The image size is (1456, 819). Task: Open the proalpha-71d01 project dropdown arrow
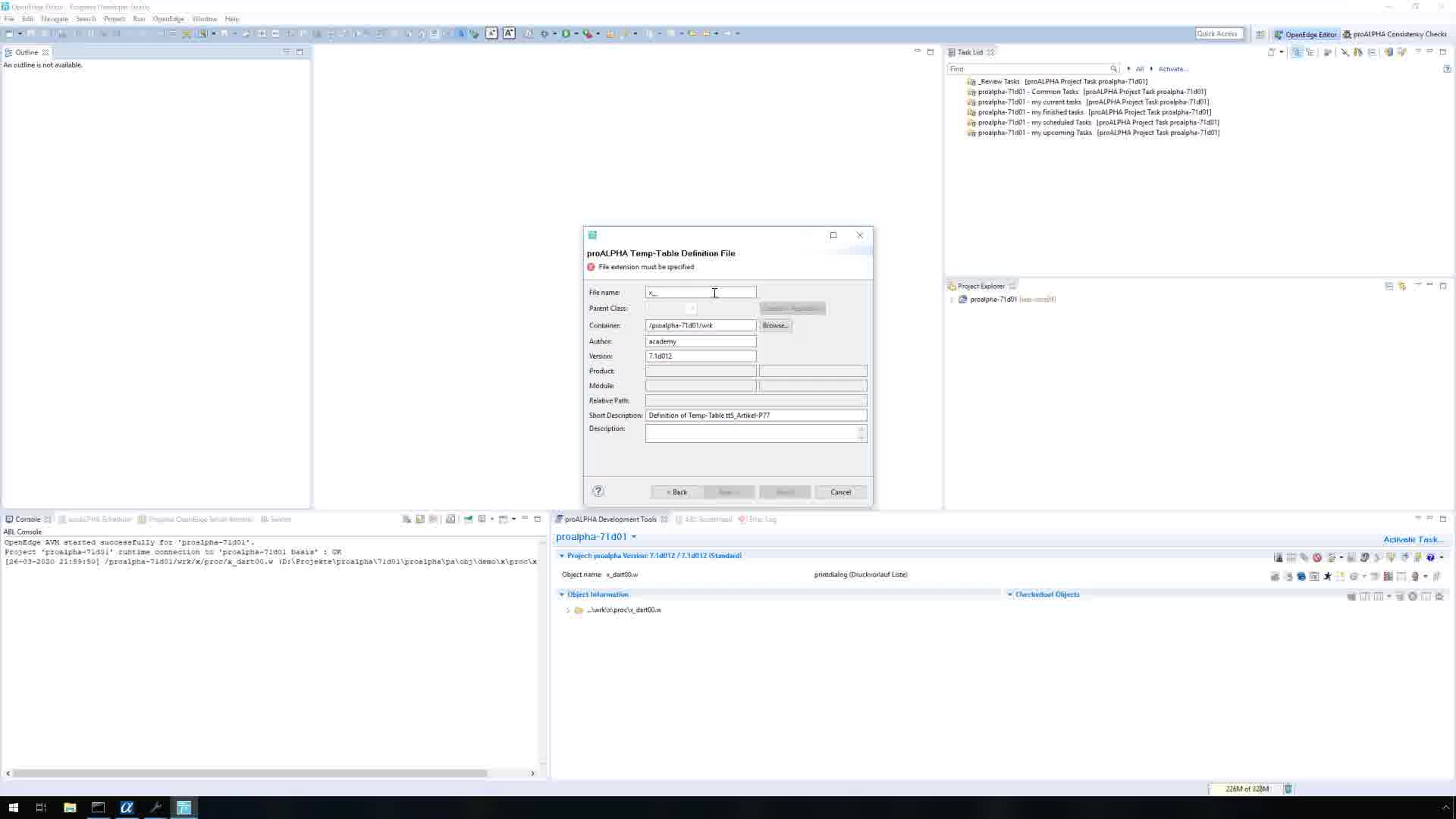click(x=634, y=537)
